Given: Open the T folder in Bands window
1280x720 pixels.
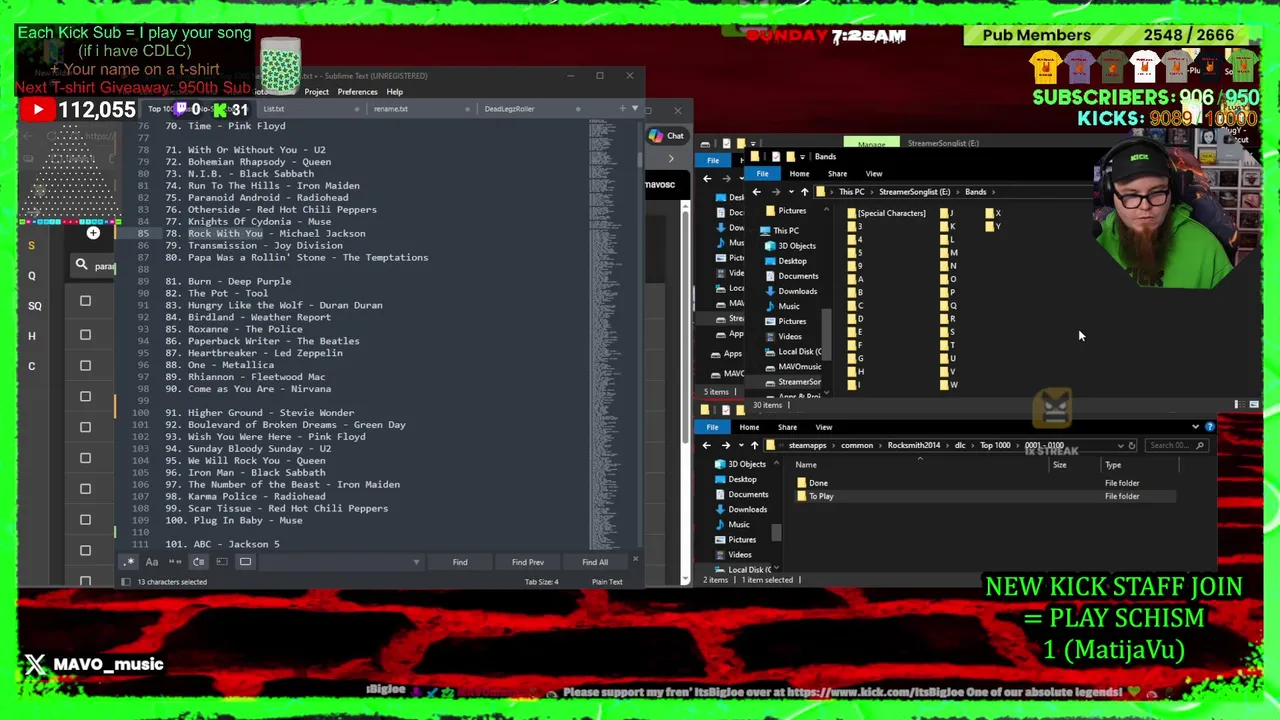Looking at the screenshot, I should [949, 345].
